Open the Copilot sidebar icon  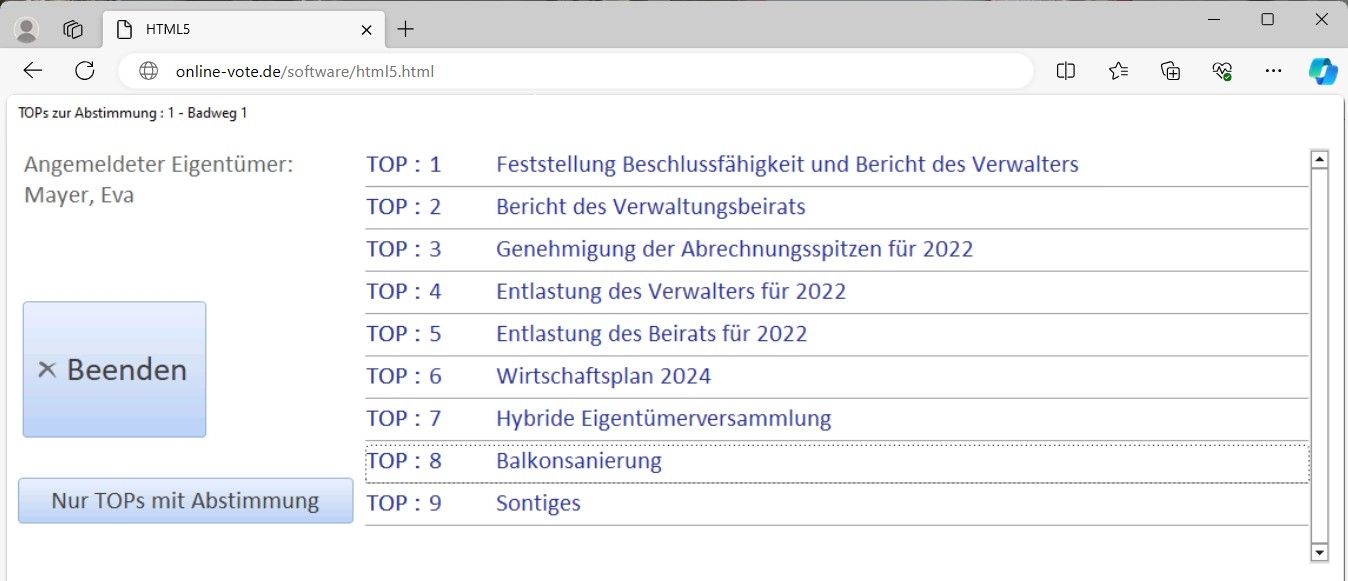point(1323,71)
